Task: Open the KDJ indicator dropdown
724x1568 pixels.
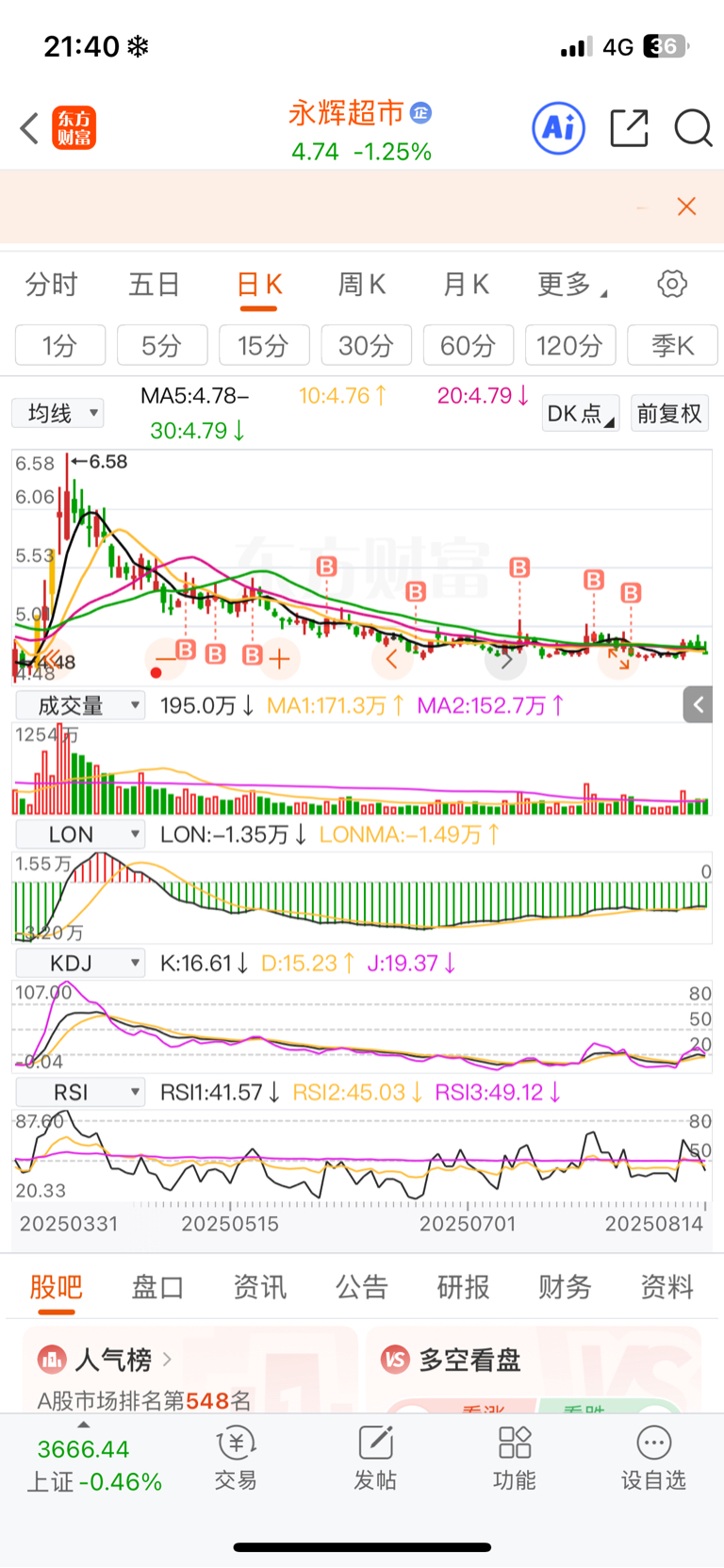Action: 80,963
